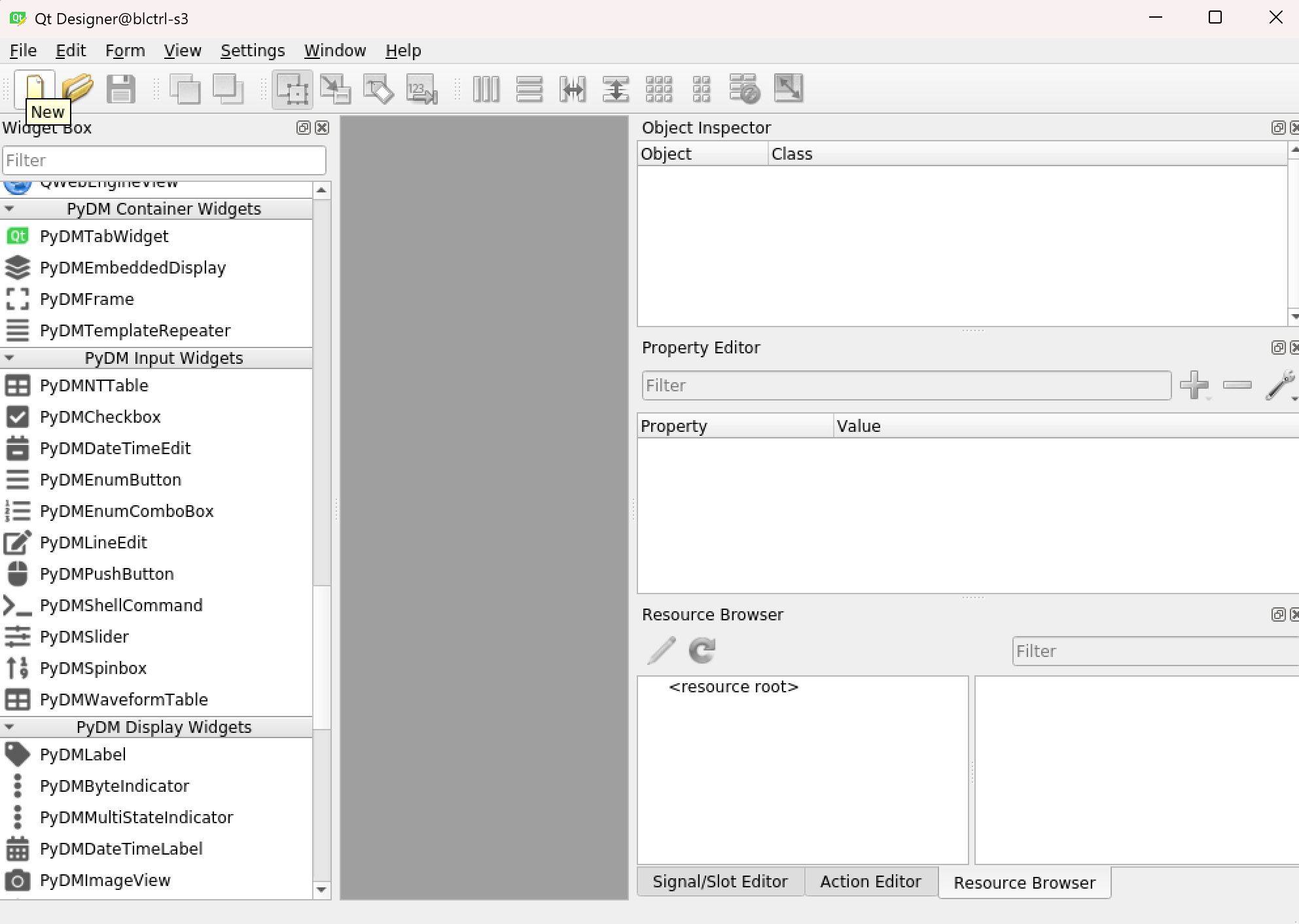The width and height of the screenshot is (1299, 924).
Task: Select Edit Buddies mode icon
Action: pyautogui.click(x=378, y=88)
